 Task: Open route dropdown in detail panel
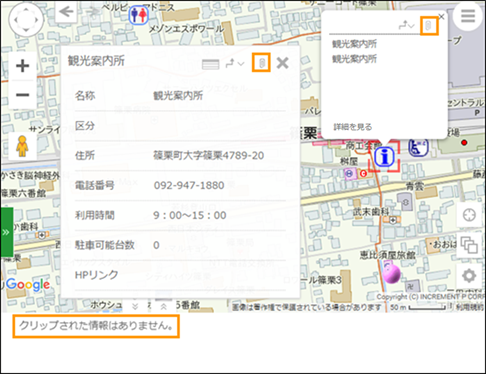[235, 63]
